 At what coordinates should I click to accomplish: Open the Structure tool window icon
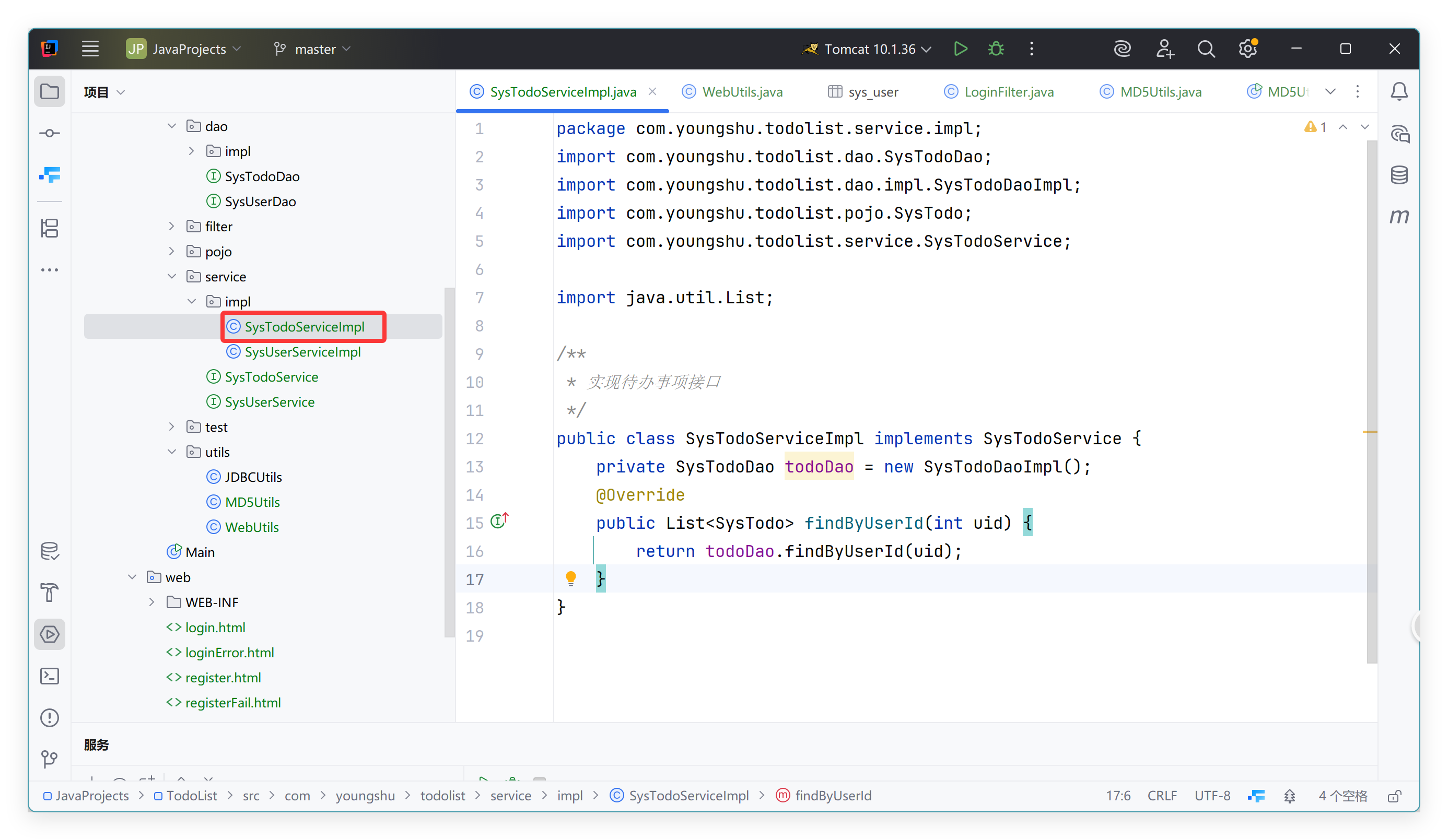coord(50,229)
